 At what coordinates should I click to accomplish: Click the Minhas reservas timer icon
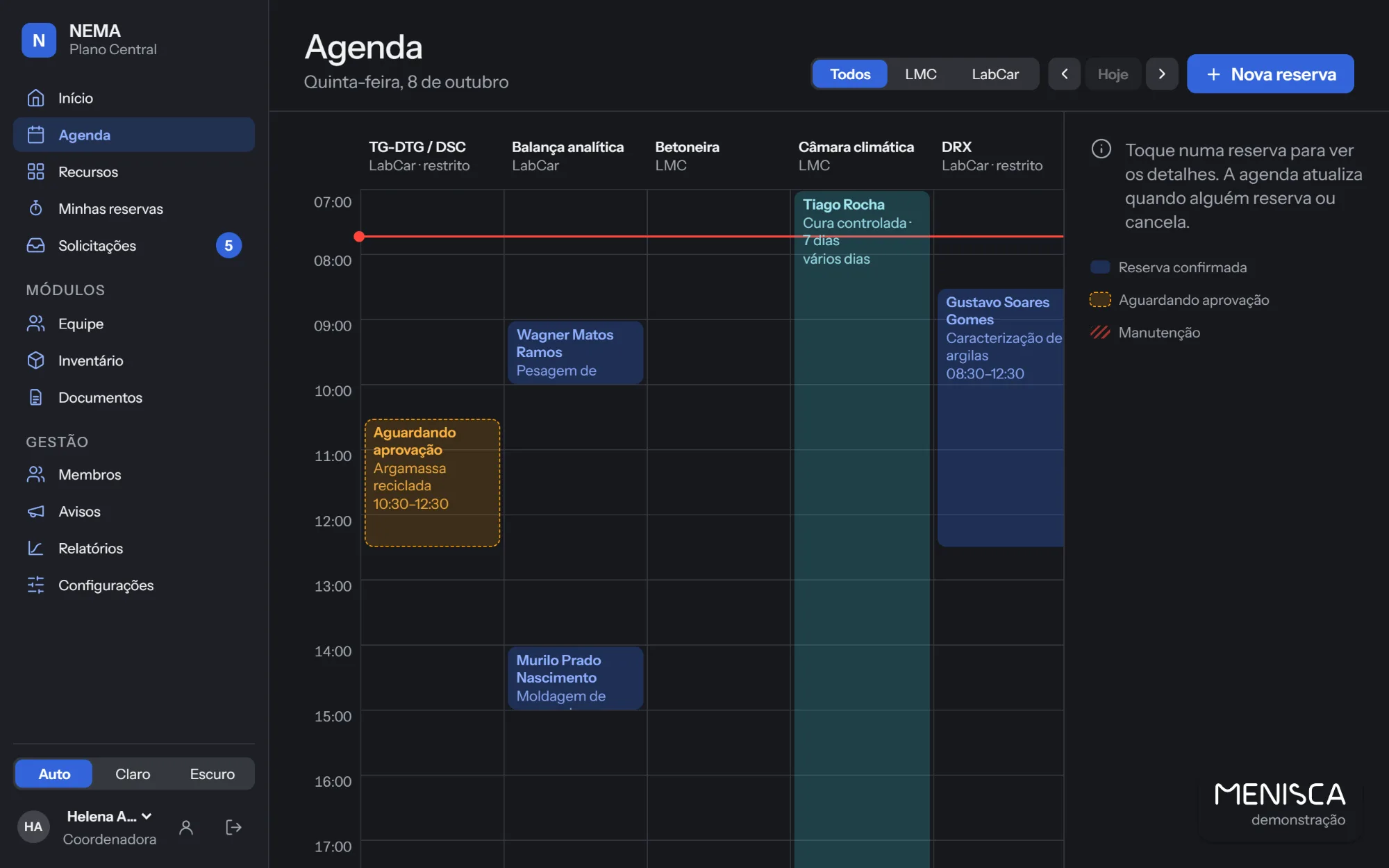35,208
